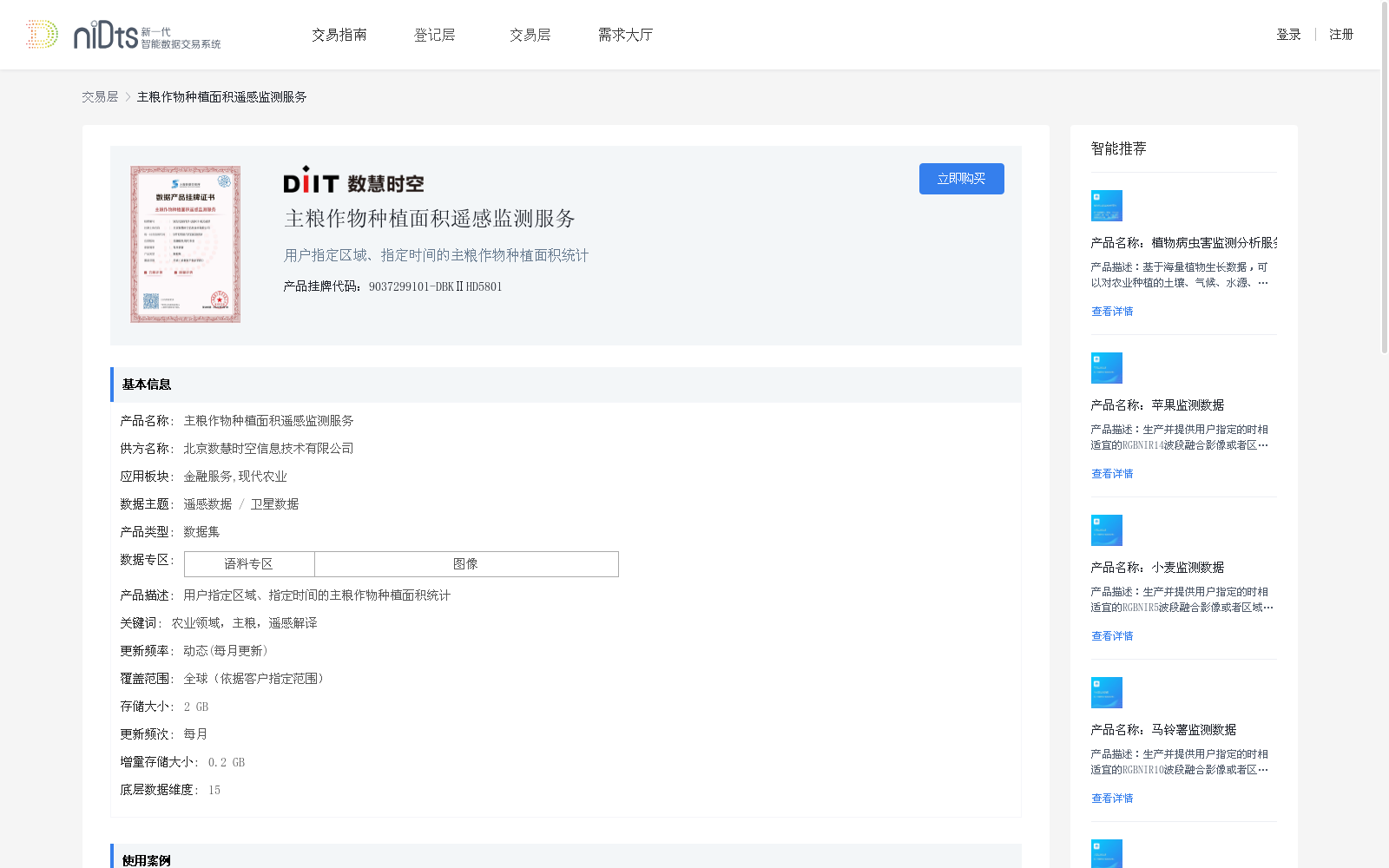This screenshot has width=1389, height=868.
Task: Open 小麦监测数据 product name
Action: tap(1158, 568)
